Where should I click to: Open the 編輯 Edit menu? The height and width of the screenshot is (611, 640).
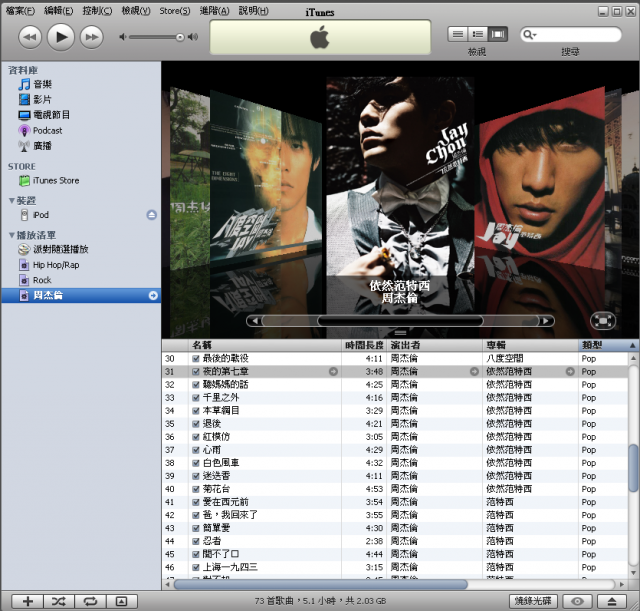tap(58, 11)
